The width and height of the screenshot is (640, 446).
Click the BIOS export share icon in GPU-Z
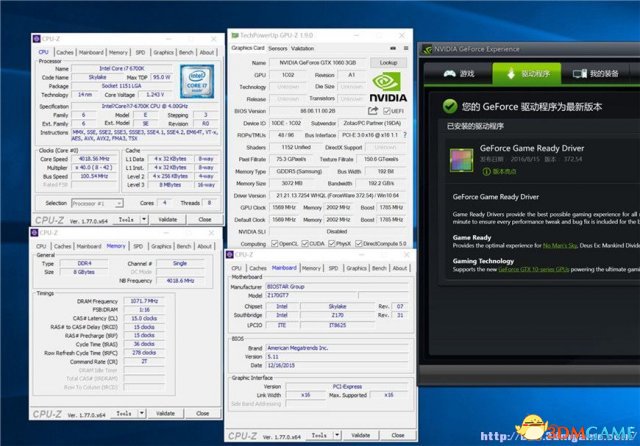(x=373, y=111)
